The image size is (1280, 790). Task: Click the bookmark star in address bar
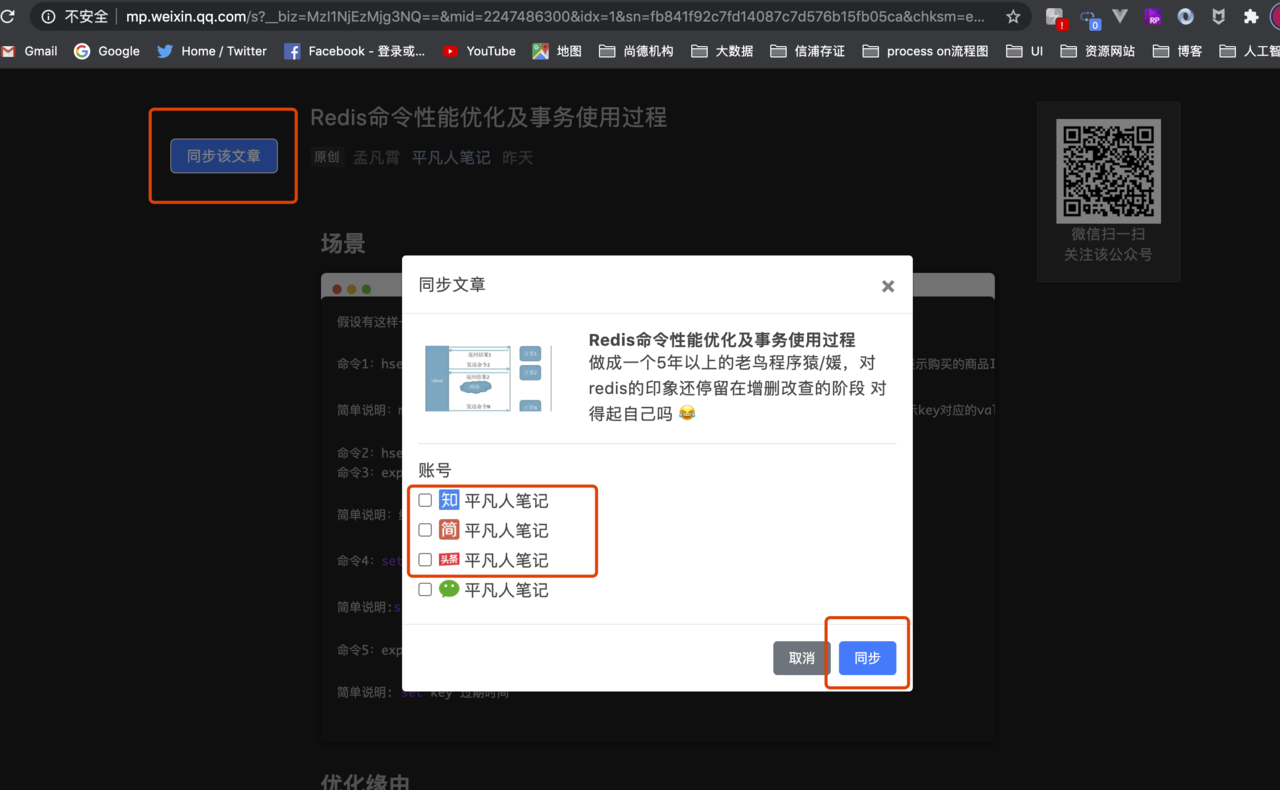coord(1013,16)
